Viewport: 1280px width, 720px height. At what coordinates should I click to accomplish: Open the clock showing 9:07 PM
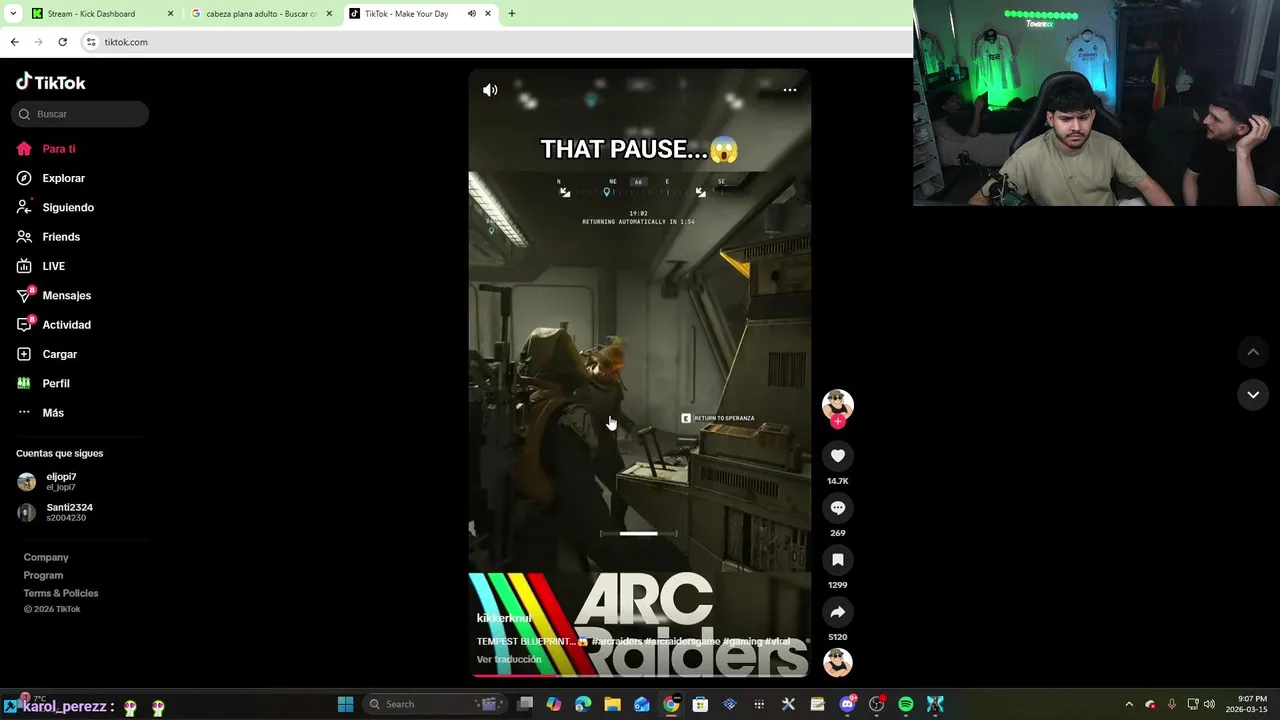pyautogui.click(x=1247, y=704)
